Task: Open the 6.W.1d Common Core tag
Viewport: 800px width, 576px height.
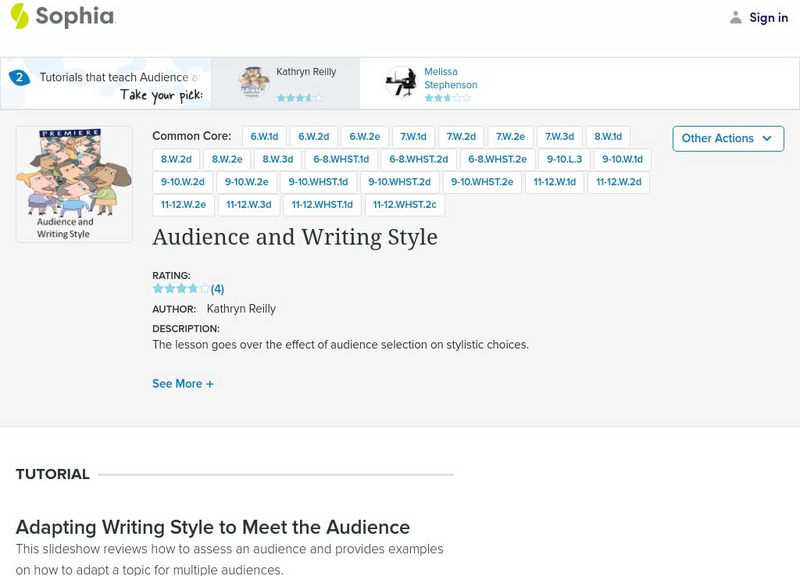Action: click(265, 137)
